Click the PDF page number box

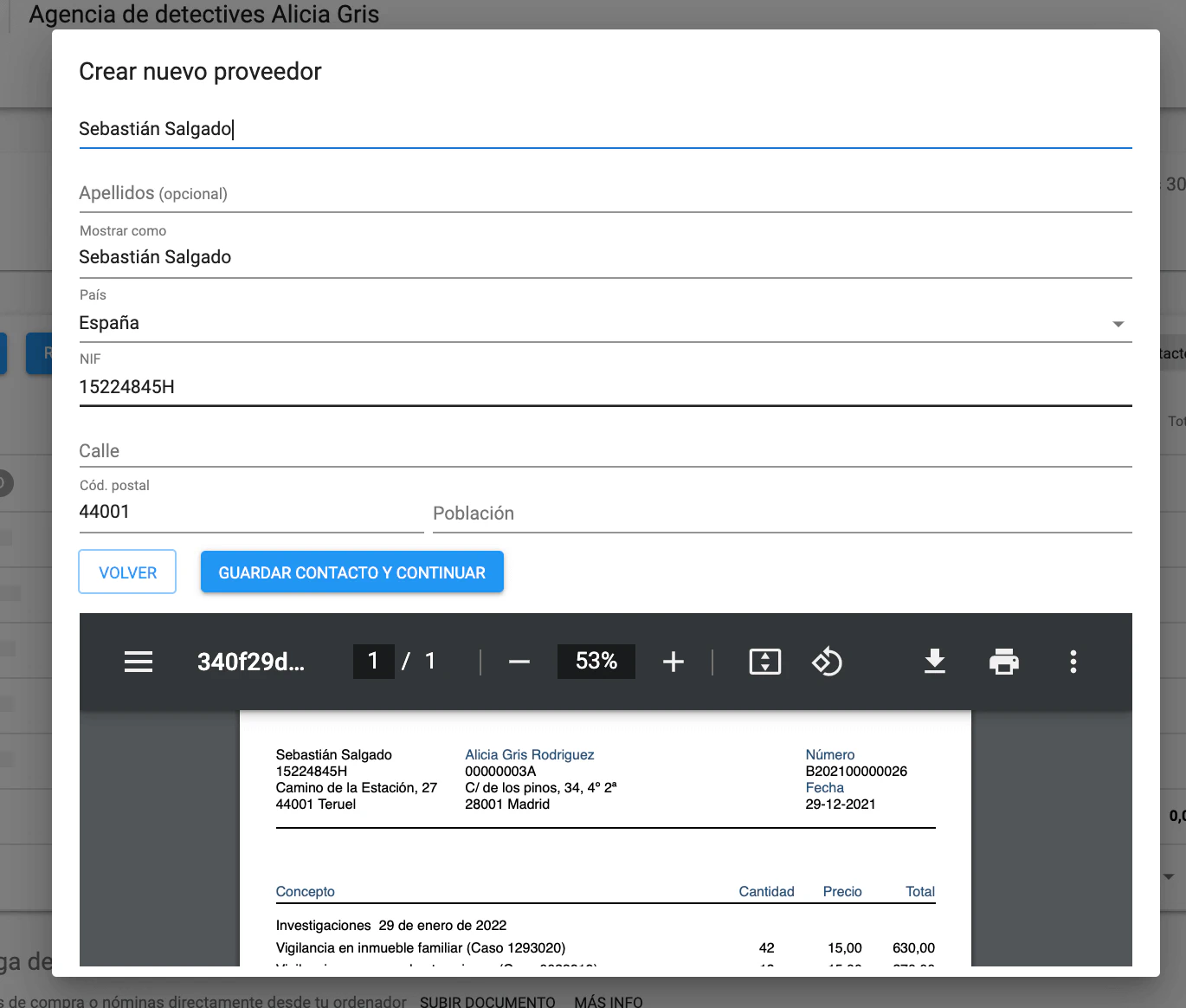tap(373, 662)
